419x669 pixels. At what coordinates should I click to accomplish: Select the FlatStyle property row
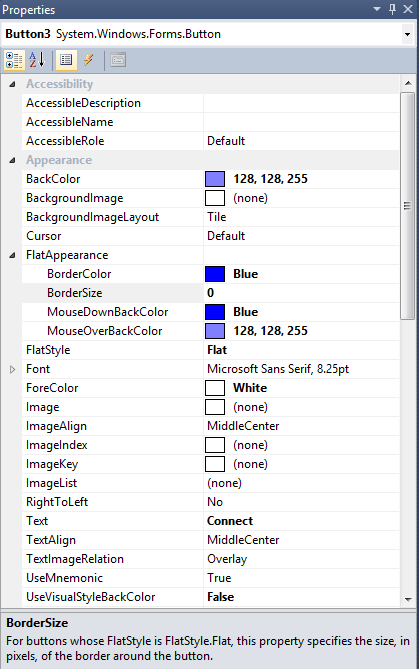[210, 350]
